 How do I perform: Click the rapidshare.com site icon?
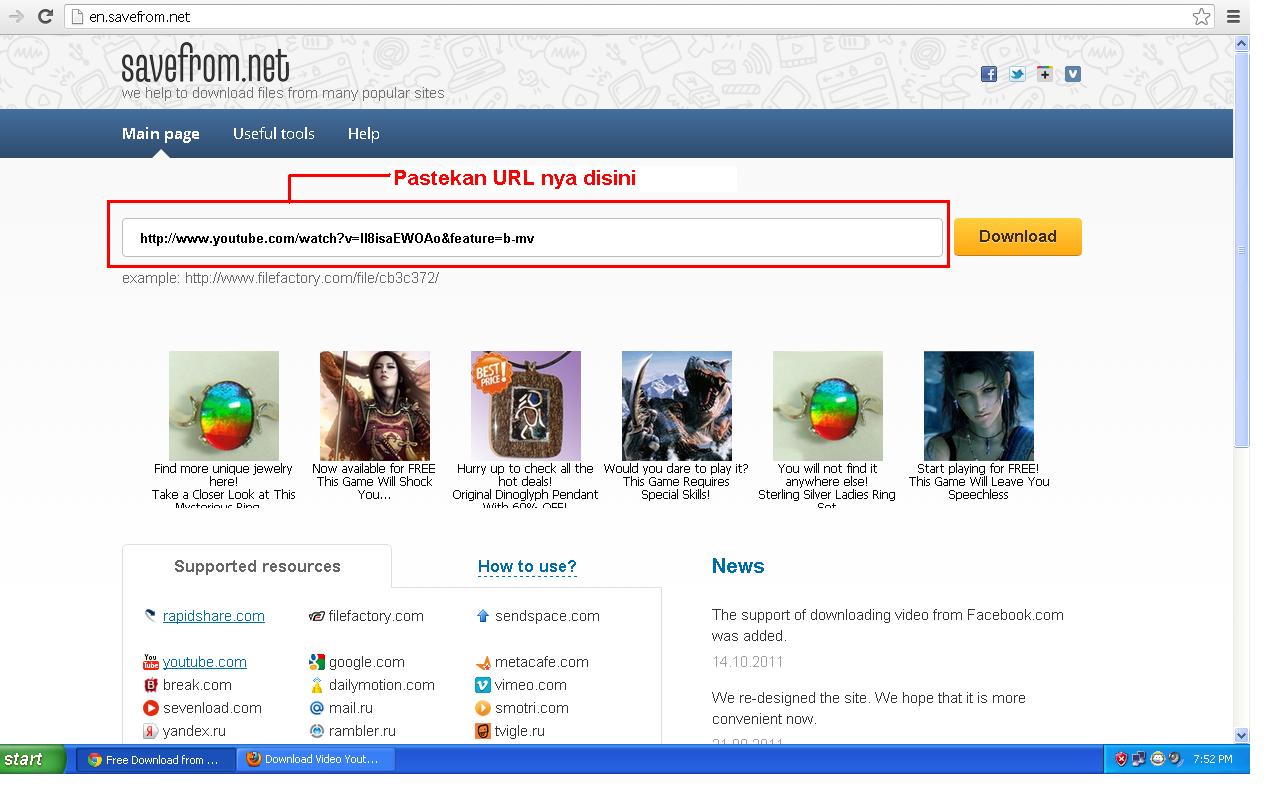(150, 616)
